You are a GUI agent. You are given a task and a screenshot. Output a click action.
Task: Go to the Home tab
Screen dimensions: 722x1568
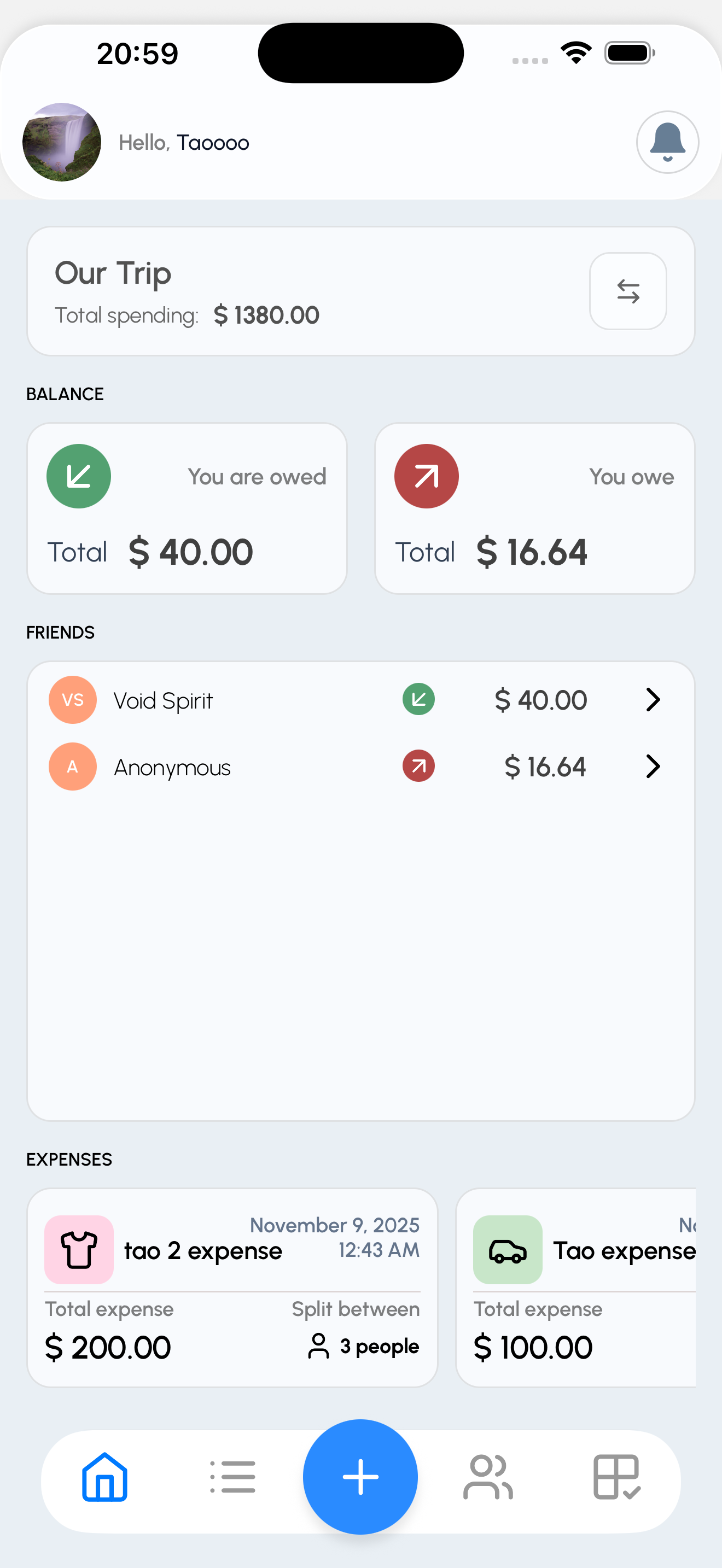pyautogui.click(x=104, y=1477)
